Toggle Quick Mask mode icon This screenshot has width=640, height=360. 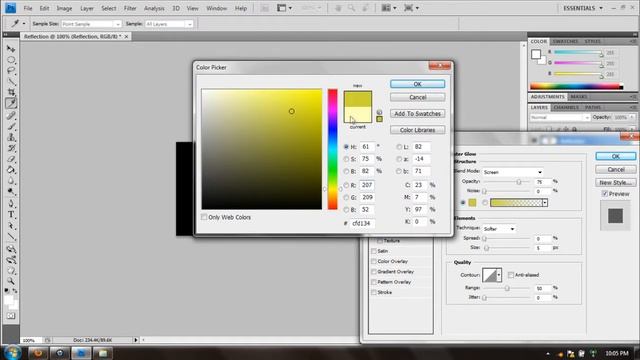pyautogui.click(x=11, y=316)
